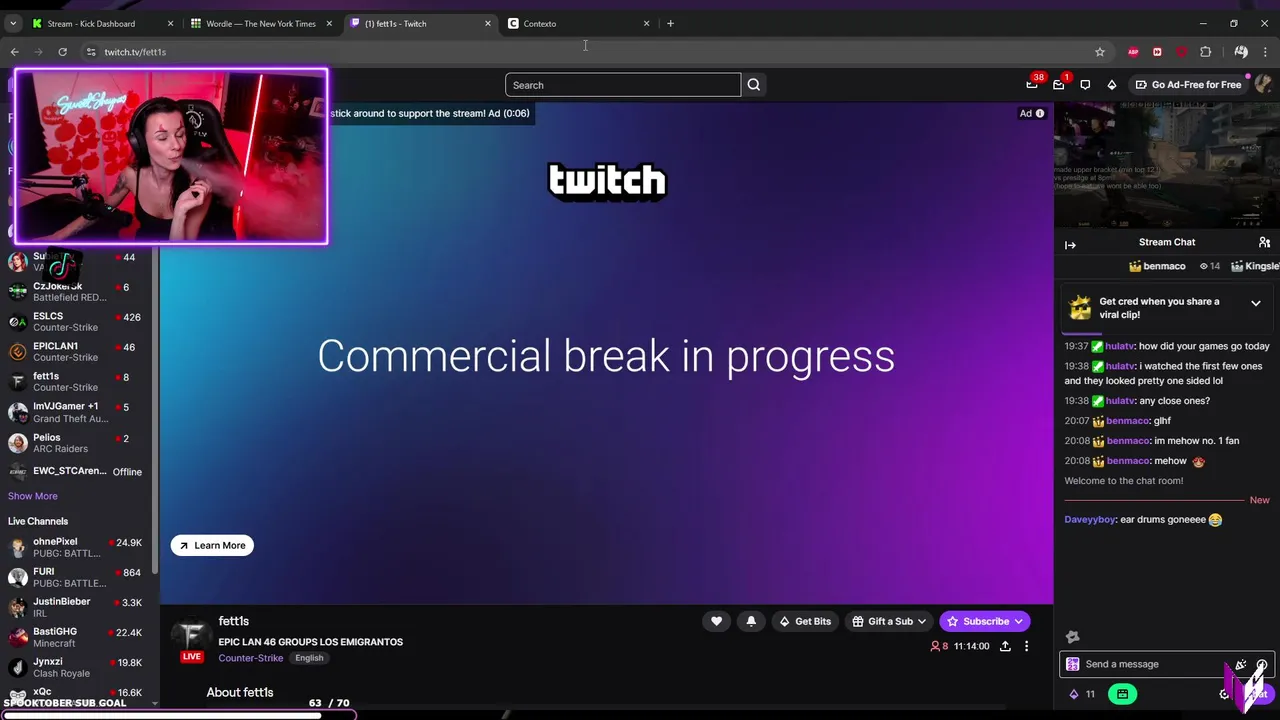Open the Counter-Strike category link
This screenshot has height=720, width=1280.
(250, 658)
